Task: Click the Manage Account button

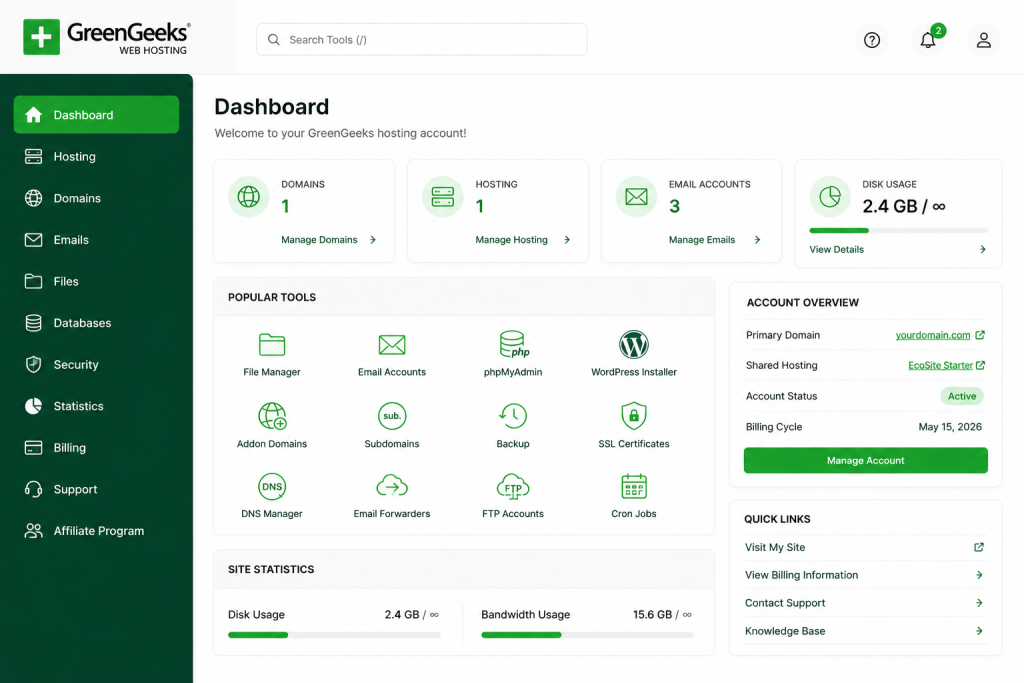Action: coord(865,460)
